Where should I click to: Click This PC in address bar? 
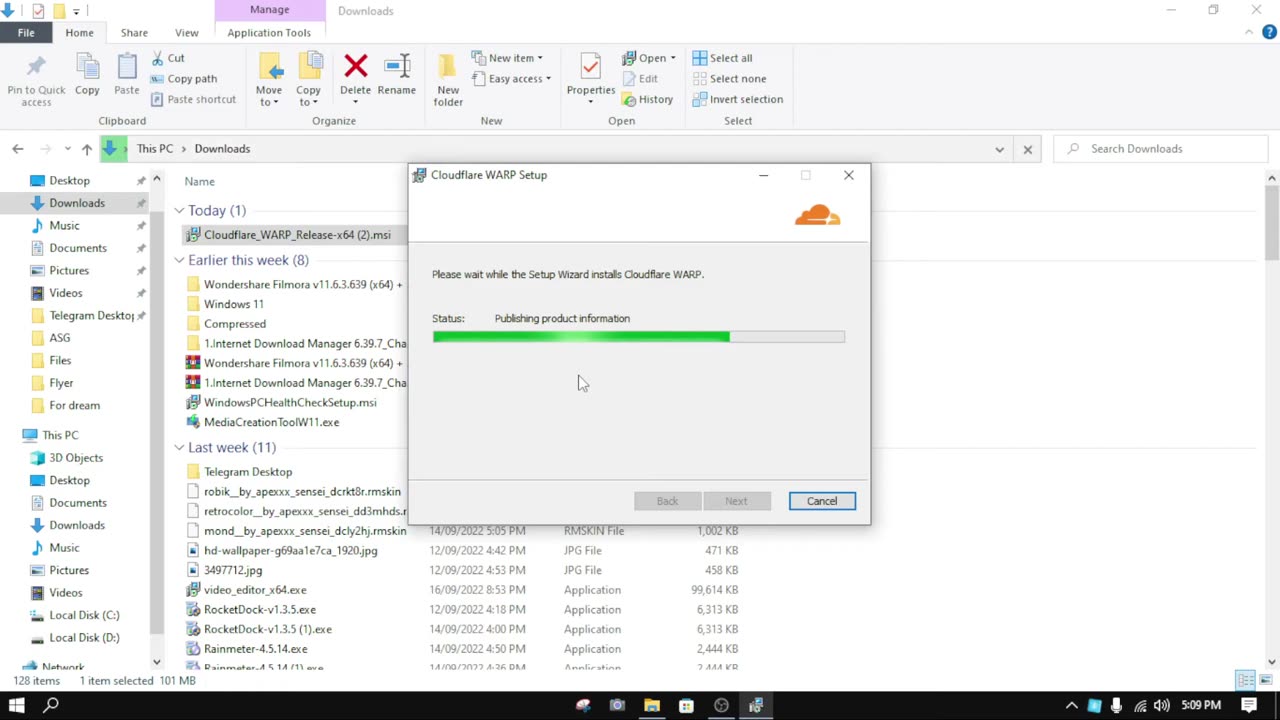click(155, 149)
